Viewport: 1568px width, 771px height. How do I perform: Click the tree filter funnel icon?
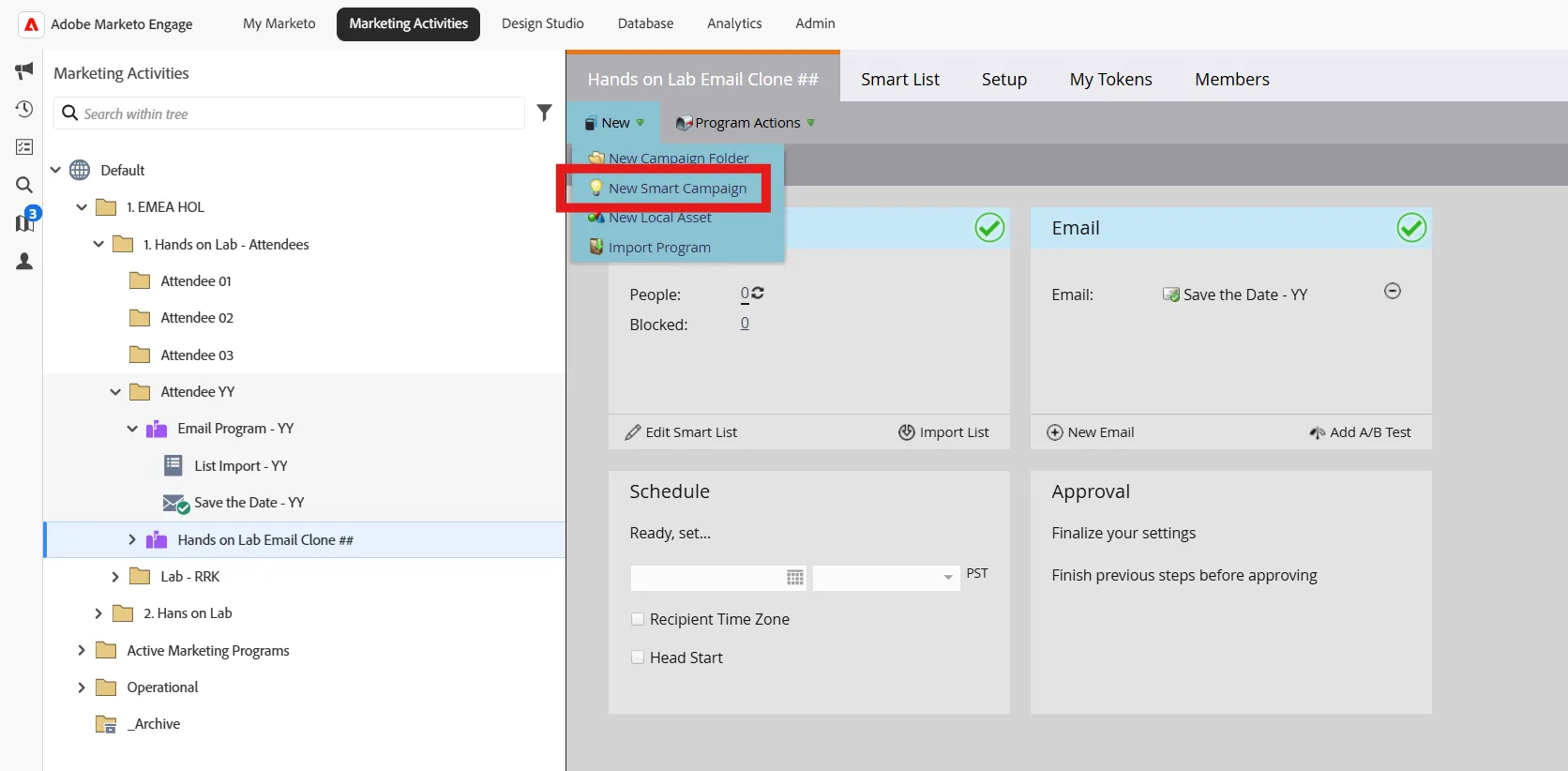(x=544, y=113)
